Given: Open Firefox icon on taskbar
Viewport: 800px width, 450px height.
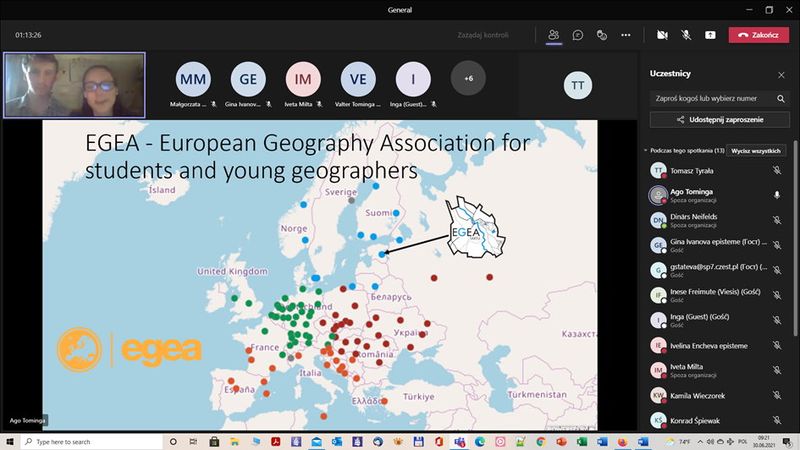Looking at the screenshot, I should click(622, 441).
